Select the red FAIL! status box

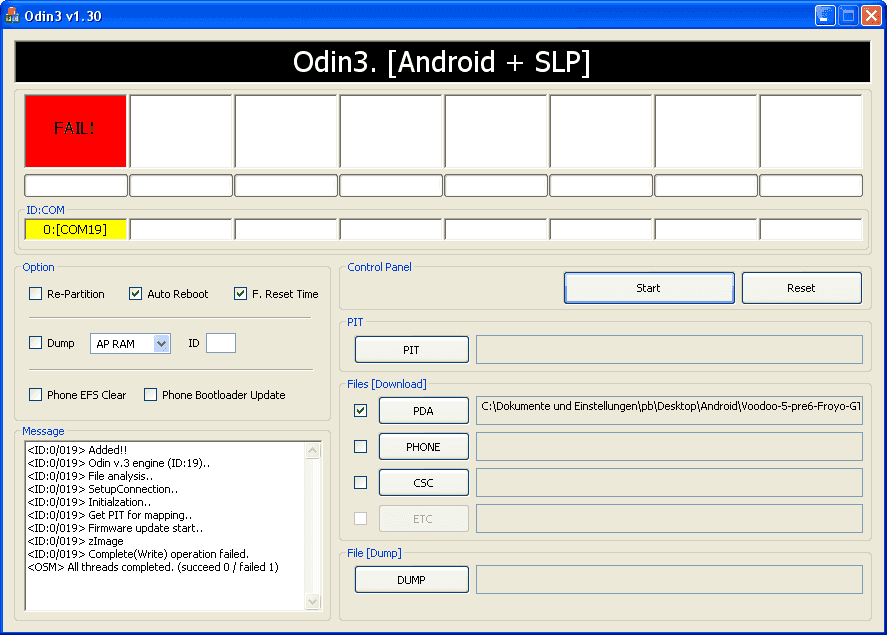click(x=75, y=131)
